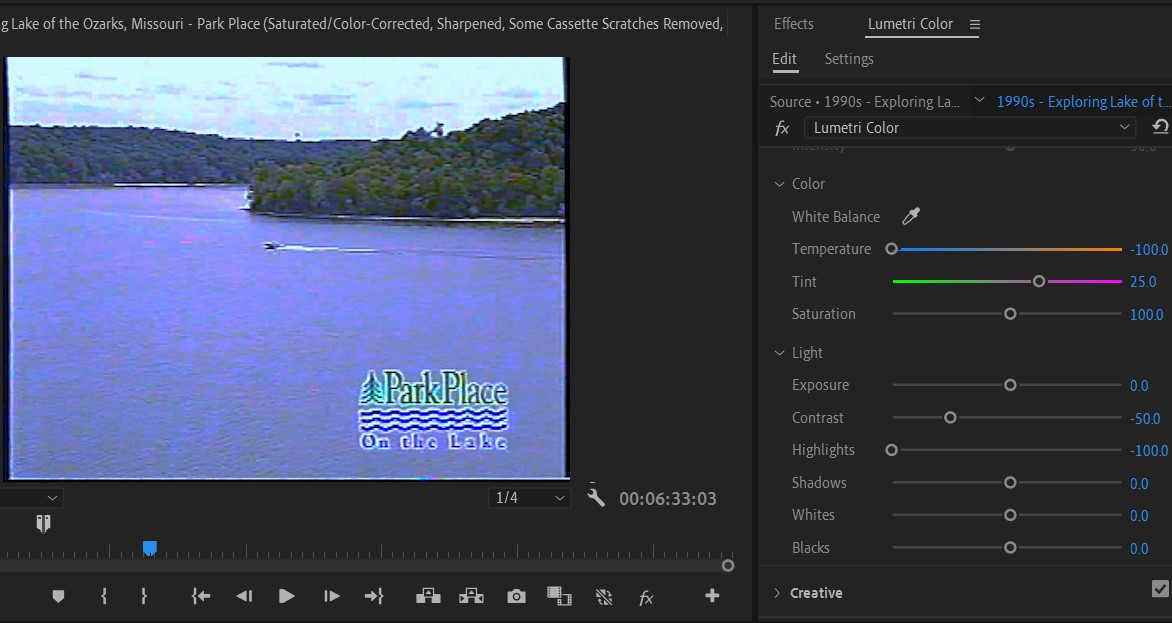Click the Lift button

[428, 596]
